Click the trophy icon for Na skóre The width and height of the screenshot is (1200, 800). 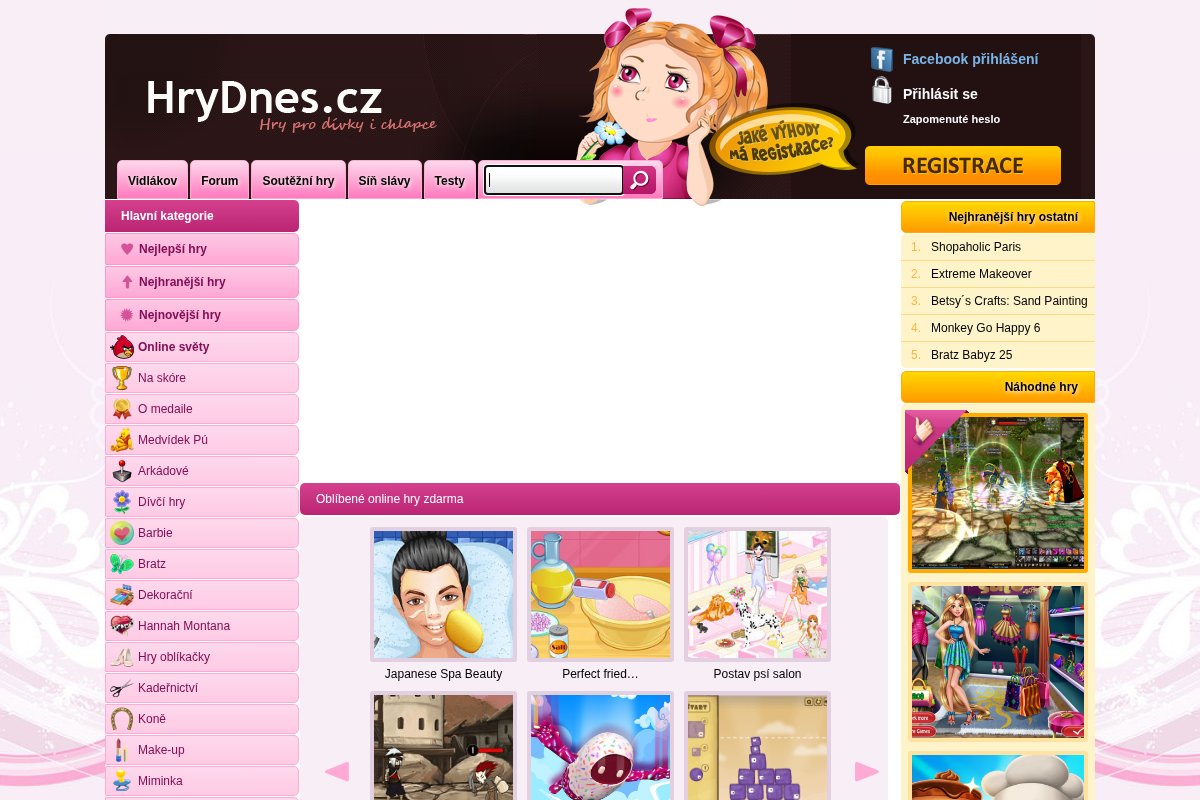(x=122, y=378)
